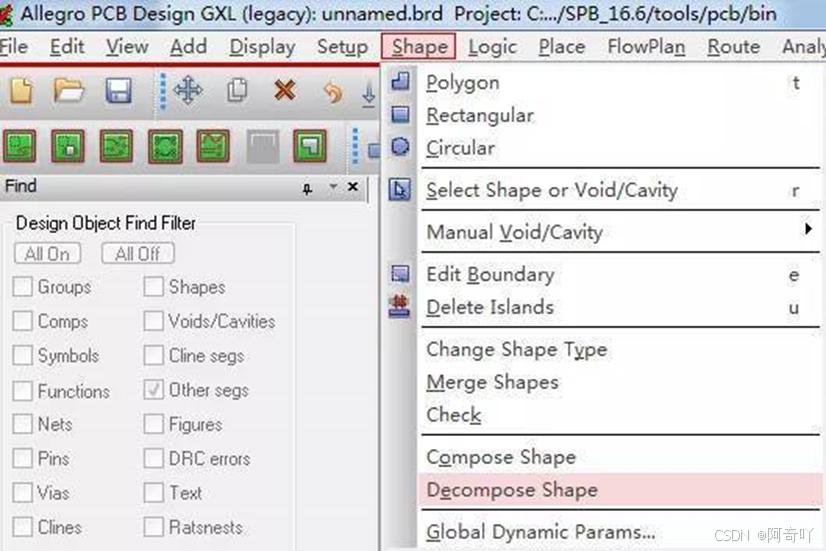Viewport: 826px width, 551px height.
Task: Click the fifth green board icon in second row
Action: [x=213, y=146]
